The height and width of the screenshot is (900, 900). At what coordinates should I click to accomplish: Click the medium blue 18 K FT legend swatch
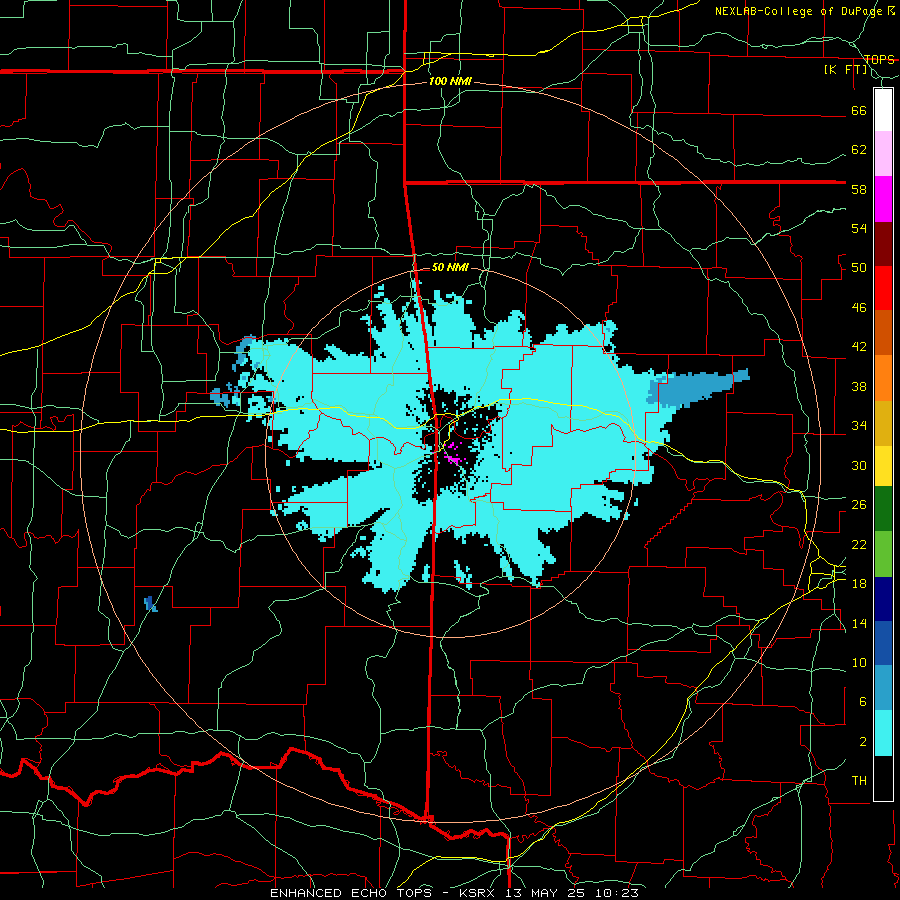(883, 643)
